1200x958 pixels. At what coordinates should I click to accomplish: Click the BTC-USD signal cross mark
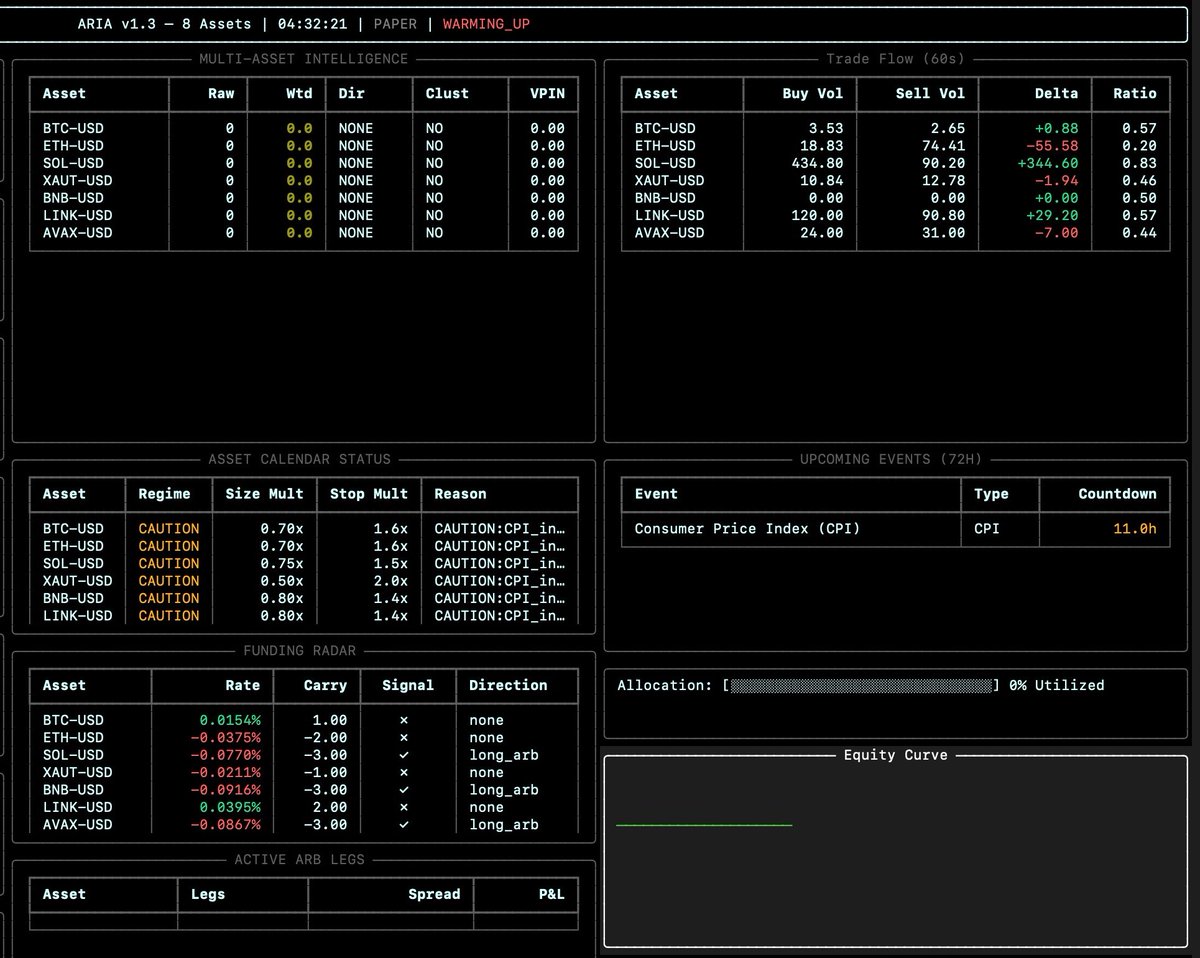click(403, 720)
